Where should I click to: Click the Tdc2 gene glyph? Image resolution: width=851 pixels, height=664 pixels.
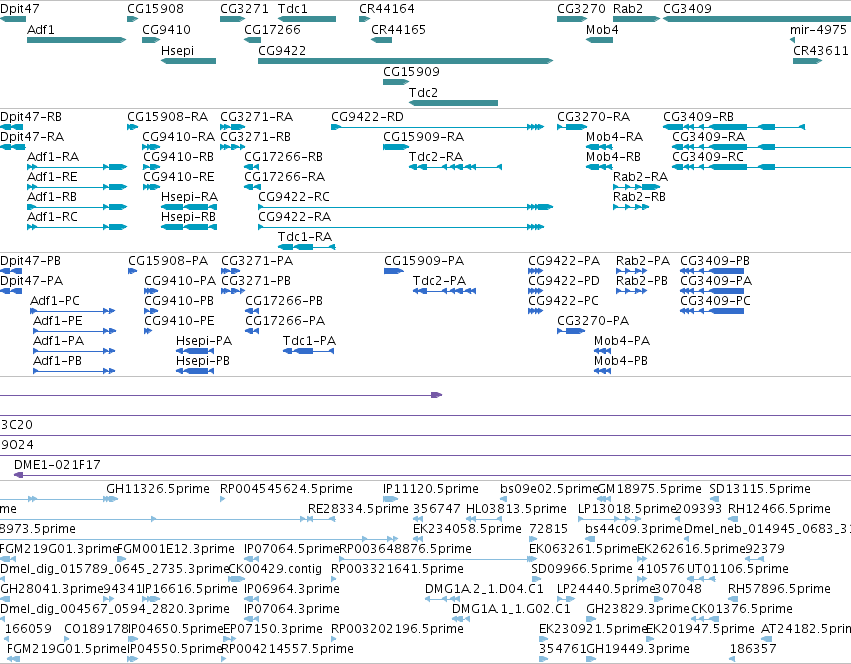[453, 103]
